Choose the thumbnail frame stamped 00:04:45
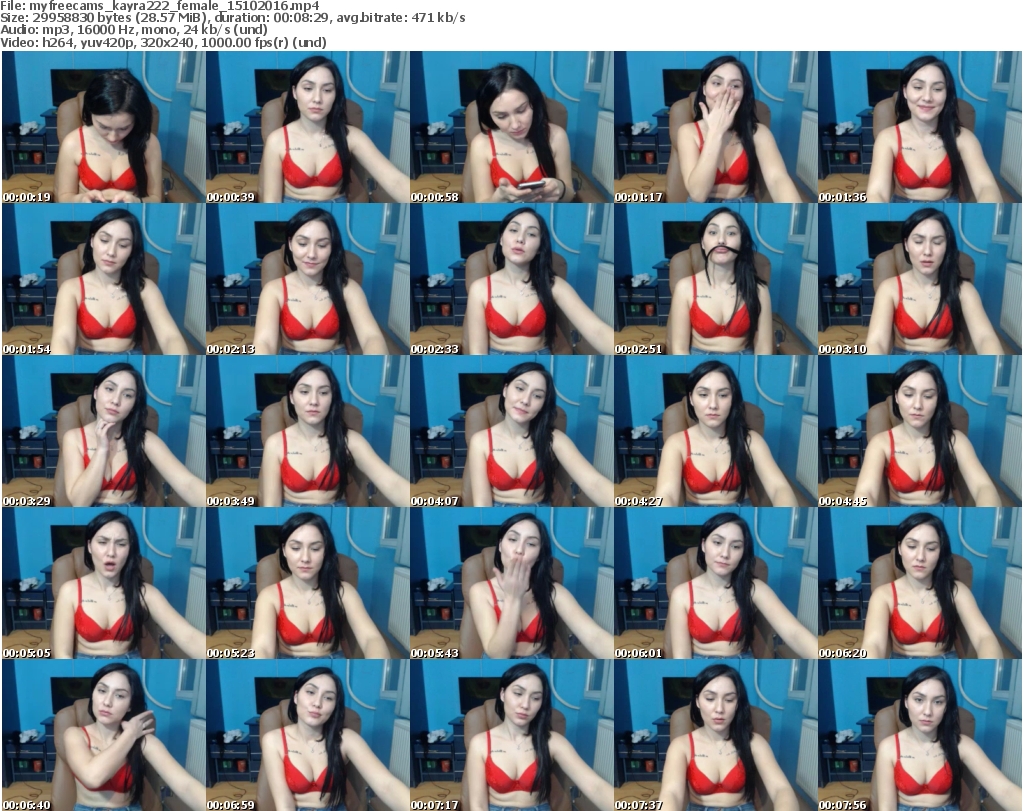The width and height of the screenshot is (1024, 811). (x=920, y=432)
